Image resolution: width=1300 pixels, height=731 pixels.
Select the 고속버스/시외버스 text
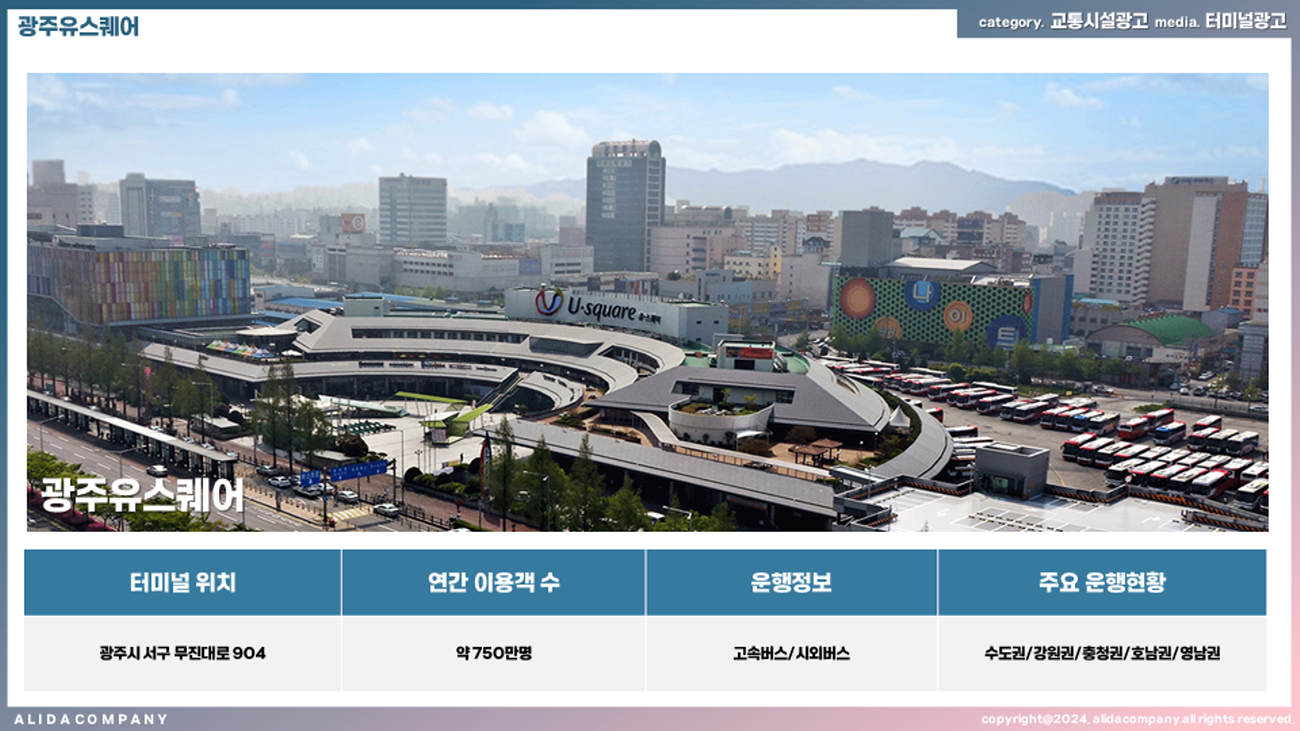(x=791, y=653)
